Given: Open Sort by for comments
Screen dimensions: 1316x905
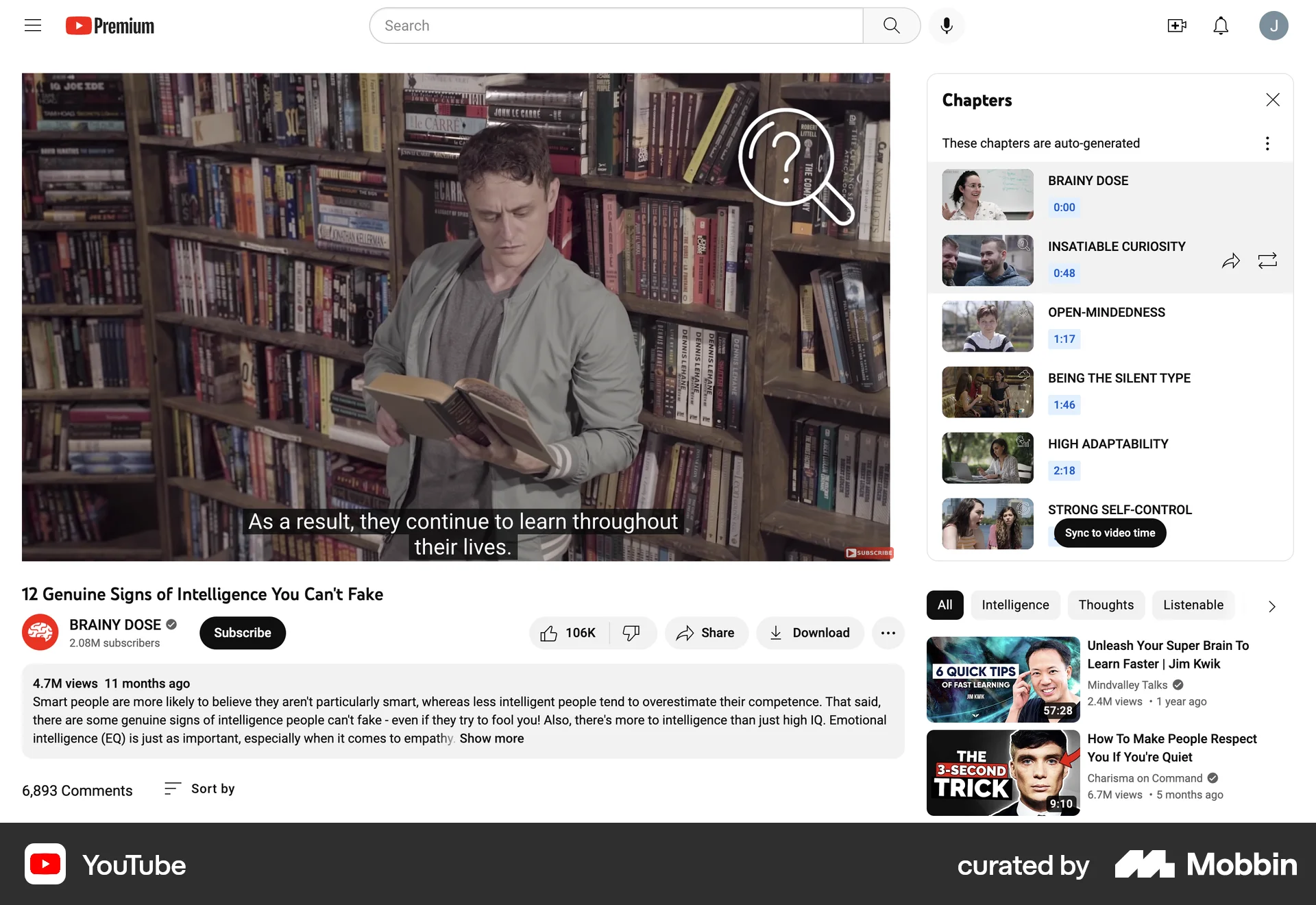Looking at the screenshot, I should 199,789.
